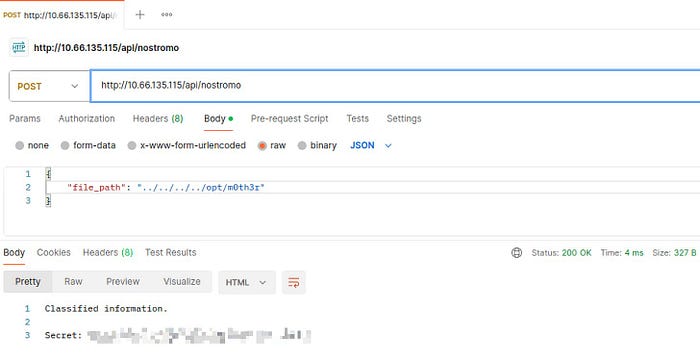Open the response Headers (8) tab
Screen dimensions: 700x362
[108, 253]
